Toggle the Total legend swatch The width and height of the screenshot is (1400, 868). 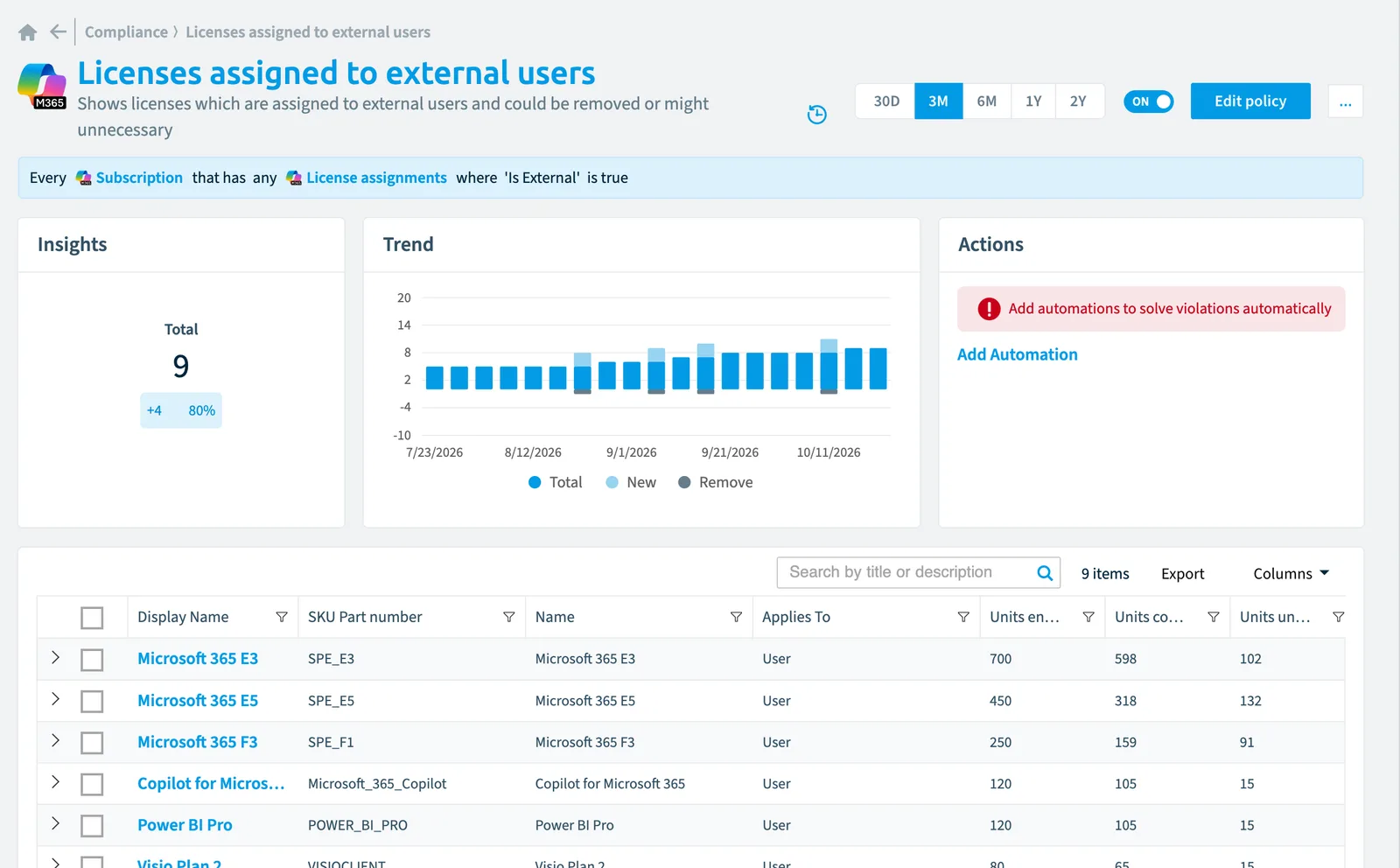click(535, 482)
